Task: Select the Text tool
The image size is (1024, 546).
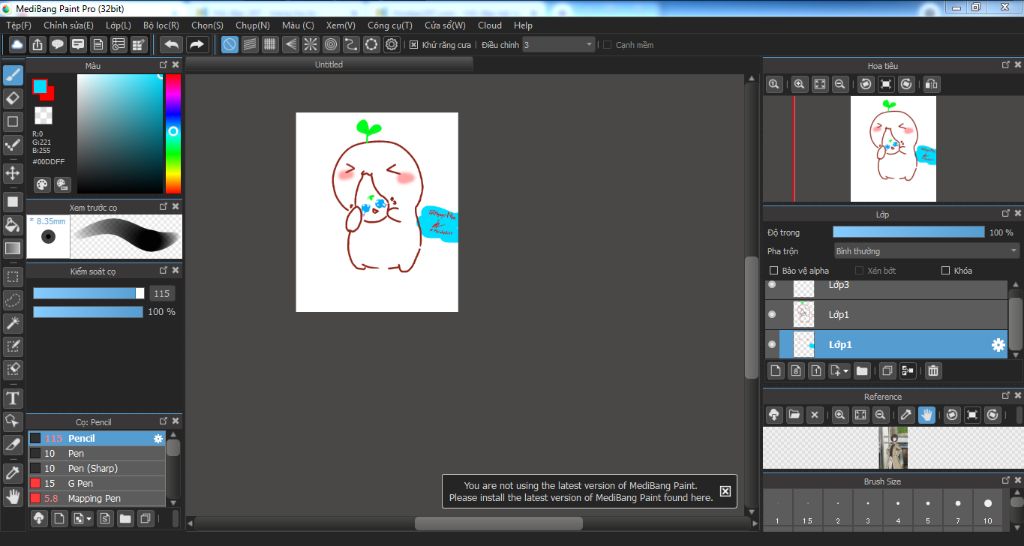Action: coord(12,398)
